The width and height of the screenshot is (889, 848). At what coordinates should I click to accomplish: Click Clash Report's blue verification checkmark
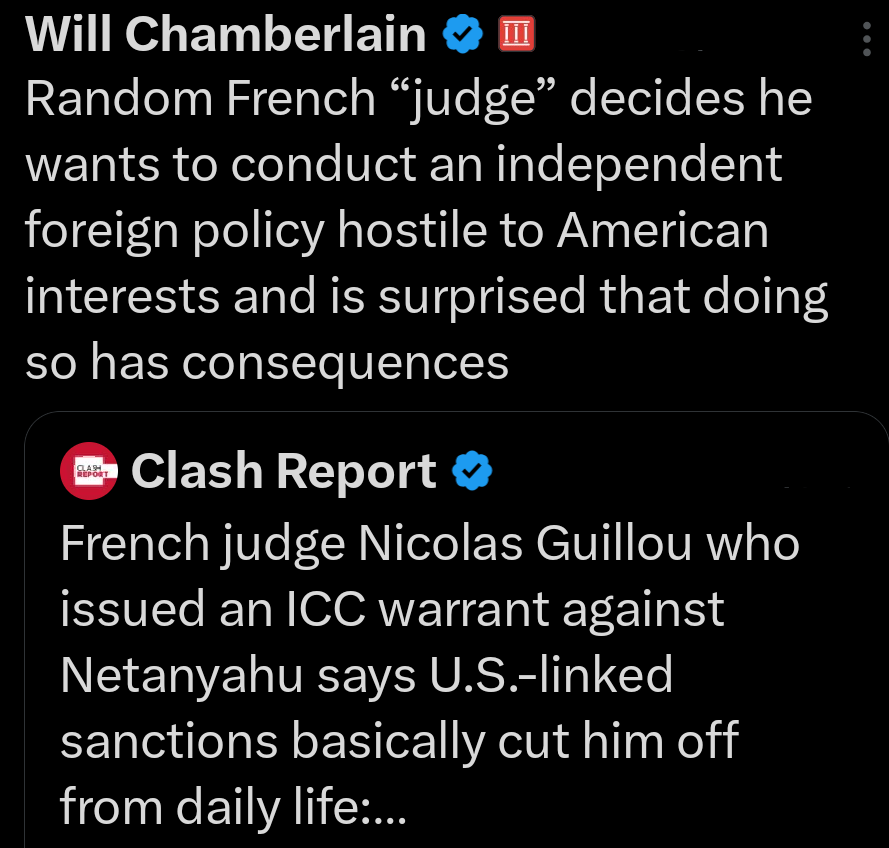(x=470, y=470)
